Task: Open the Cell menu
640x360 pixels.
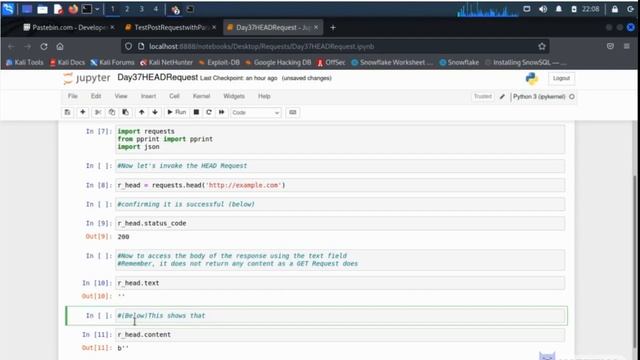Action: [174, 96]
